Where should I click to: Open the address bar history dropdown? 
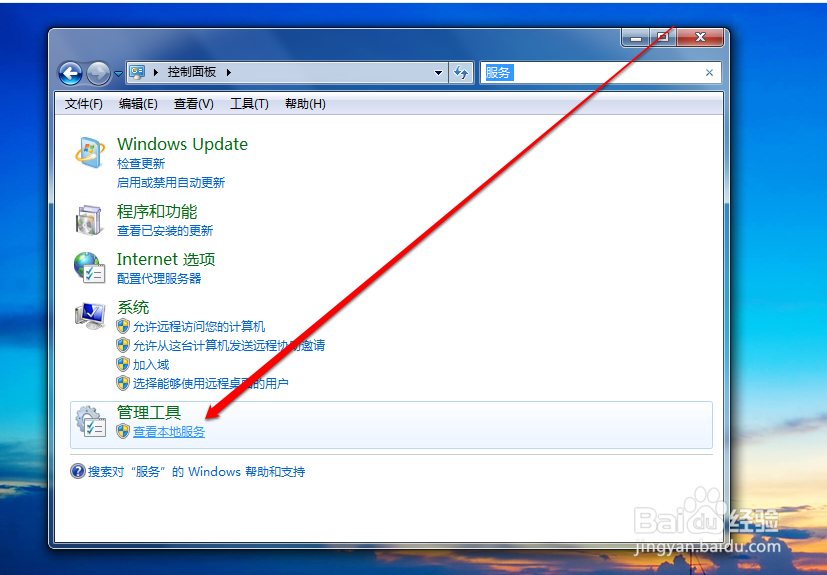pyautogui.click(x=438, y=73)
